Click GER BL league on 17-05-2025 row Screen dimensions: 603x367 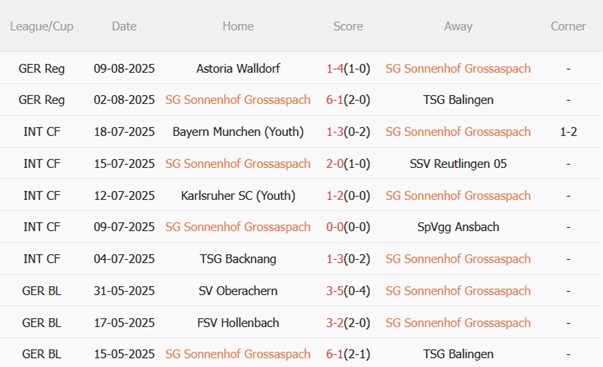coord(42,323)
